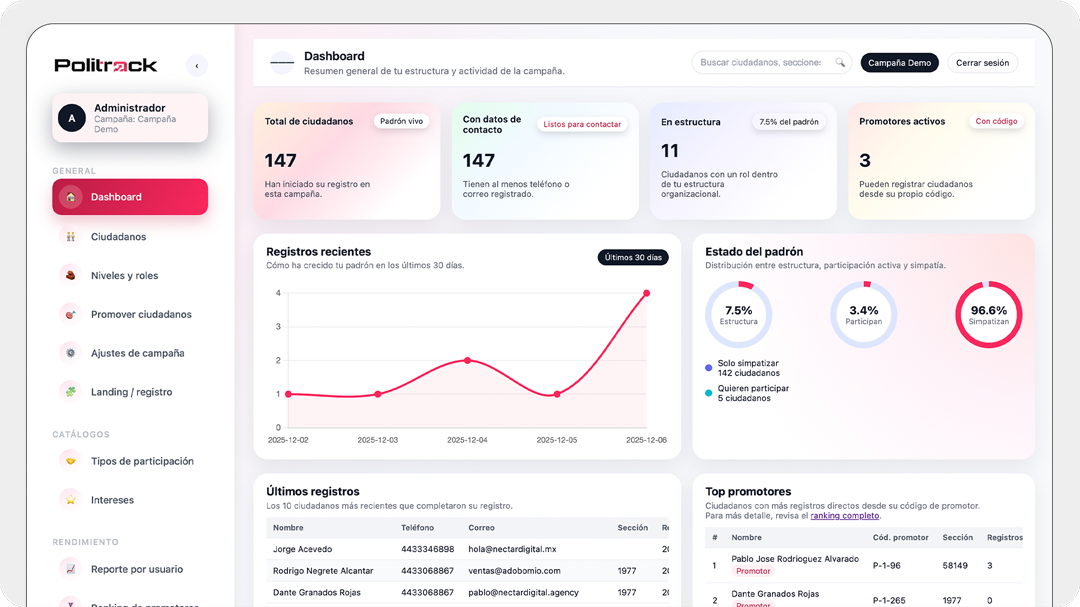
Task: Click the Promotor tag under Pablo Jose
Action: click(753, 571)
